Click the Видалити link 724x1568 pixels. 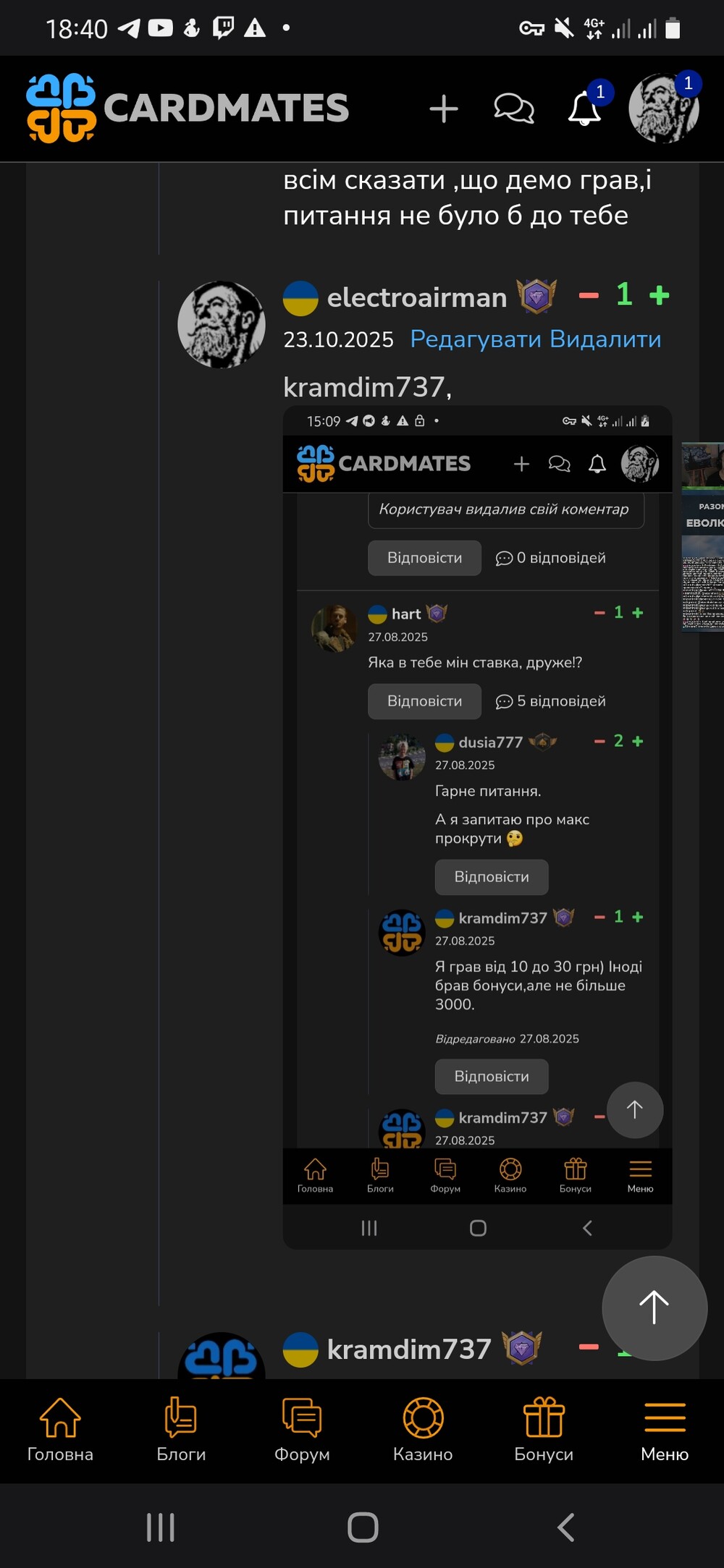pyautogui.click(x=605, y=339)
